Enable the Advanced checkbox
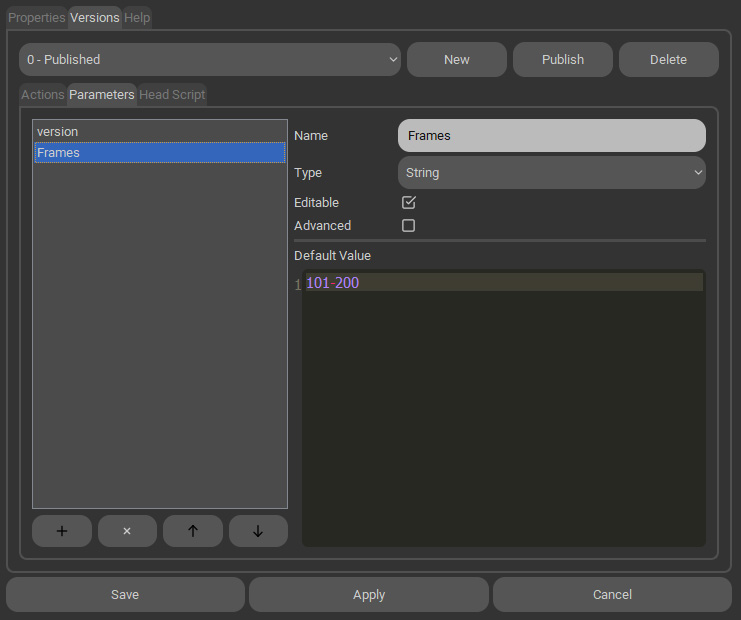 pyautogui.click(x=408, y=226)
